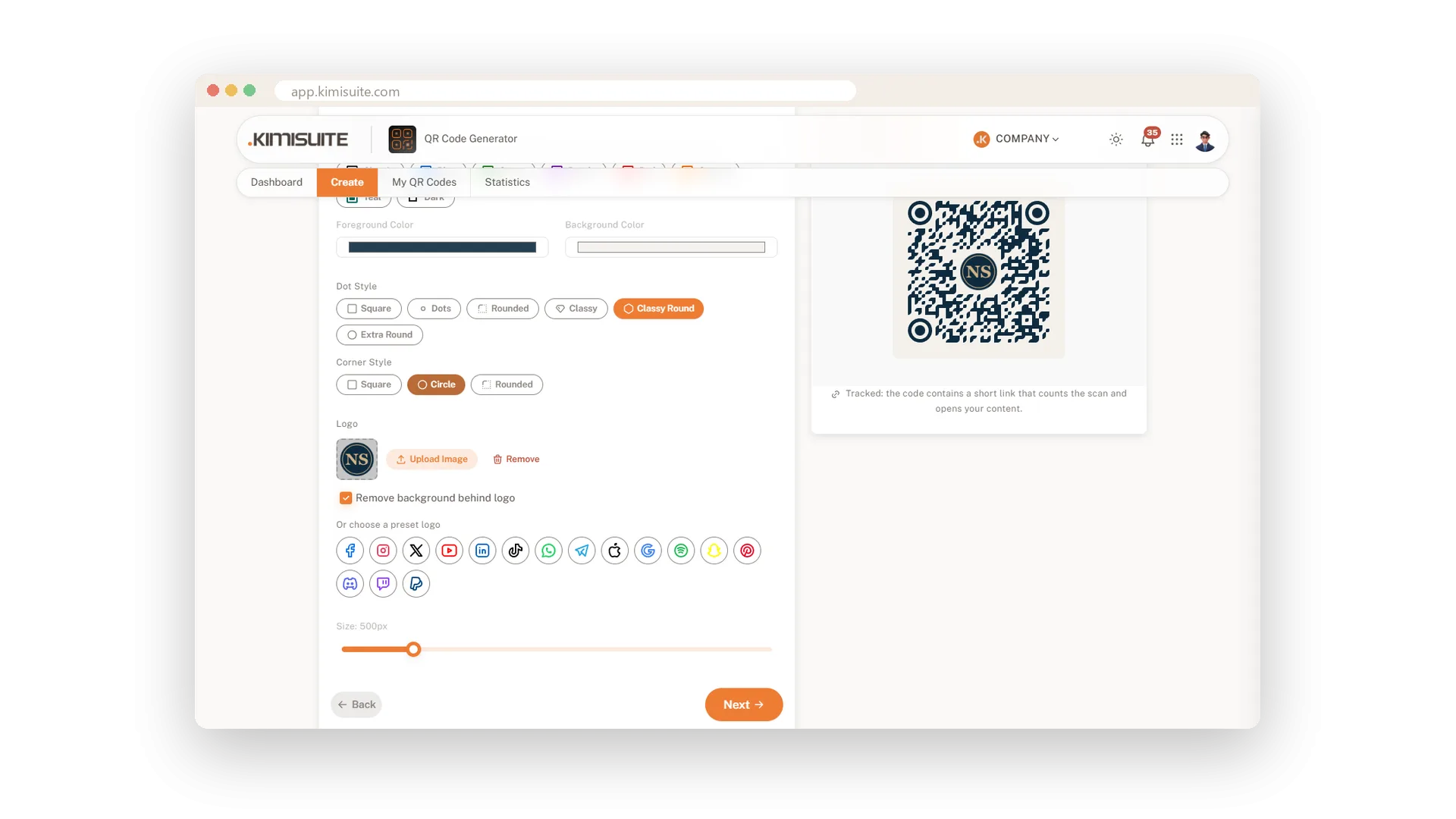
Task: Click the NS logo thumbnail
Action: 356,460
